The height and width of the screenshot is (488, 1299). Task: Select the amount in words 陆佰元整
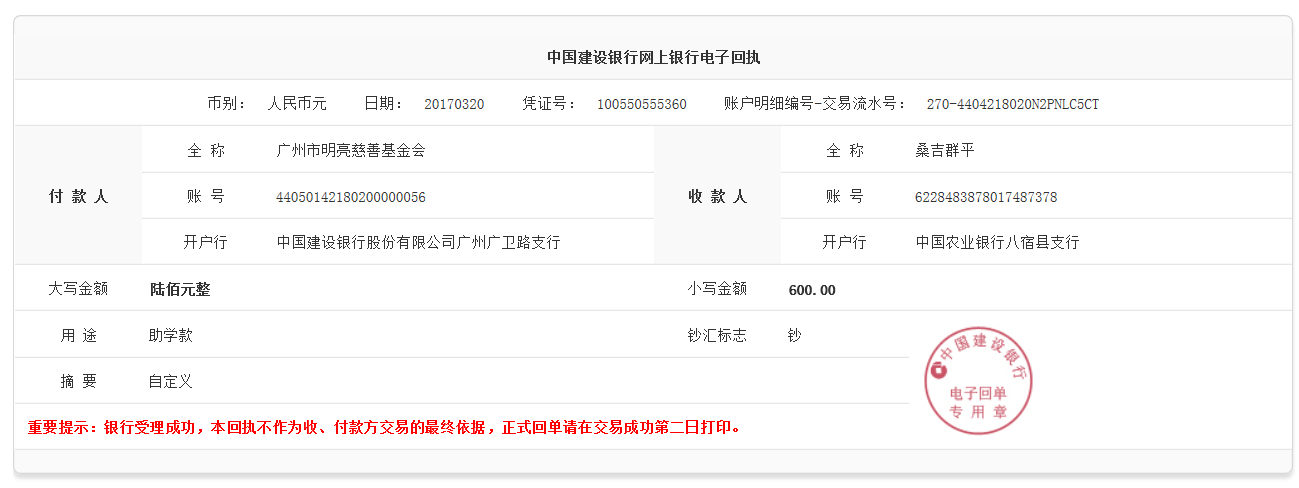point(180,289)
